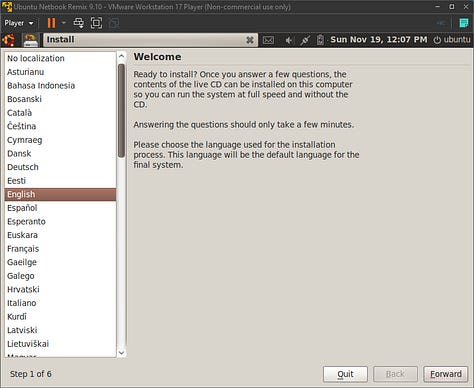The image size is (474, 388).
Task: Click the language list scroll up arrow
Action: click(121, 56)
